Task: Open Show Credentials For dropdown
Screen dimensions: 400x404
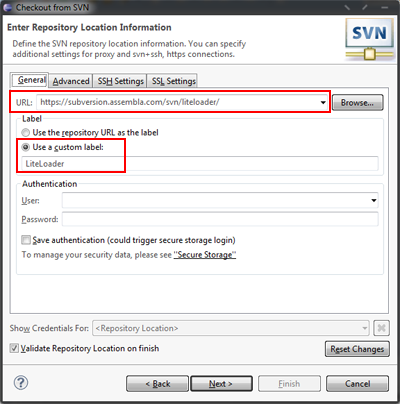Action: 364,328
